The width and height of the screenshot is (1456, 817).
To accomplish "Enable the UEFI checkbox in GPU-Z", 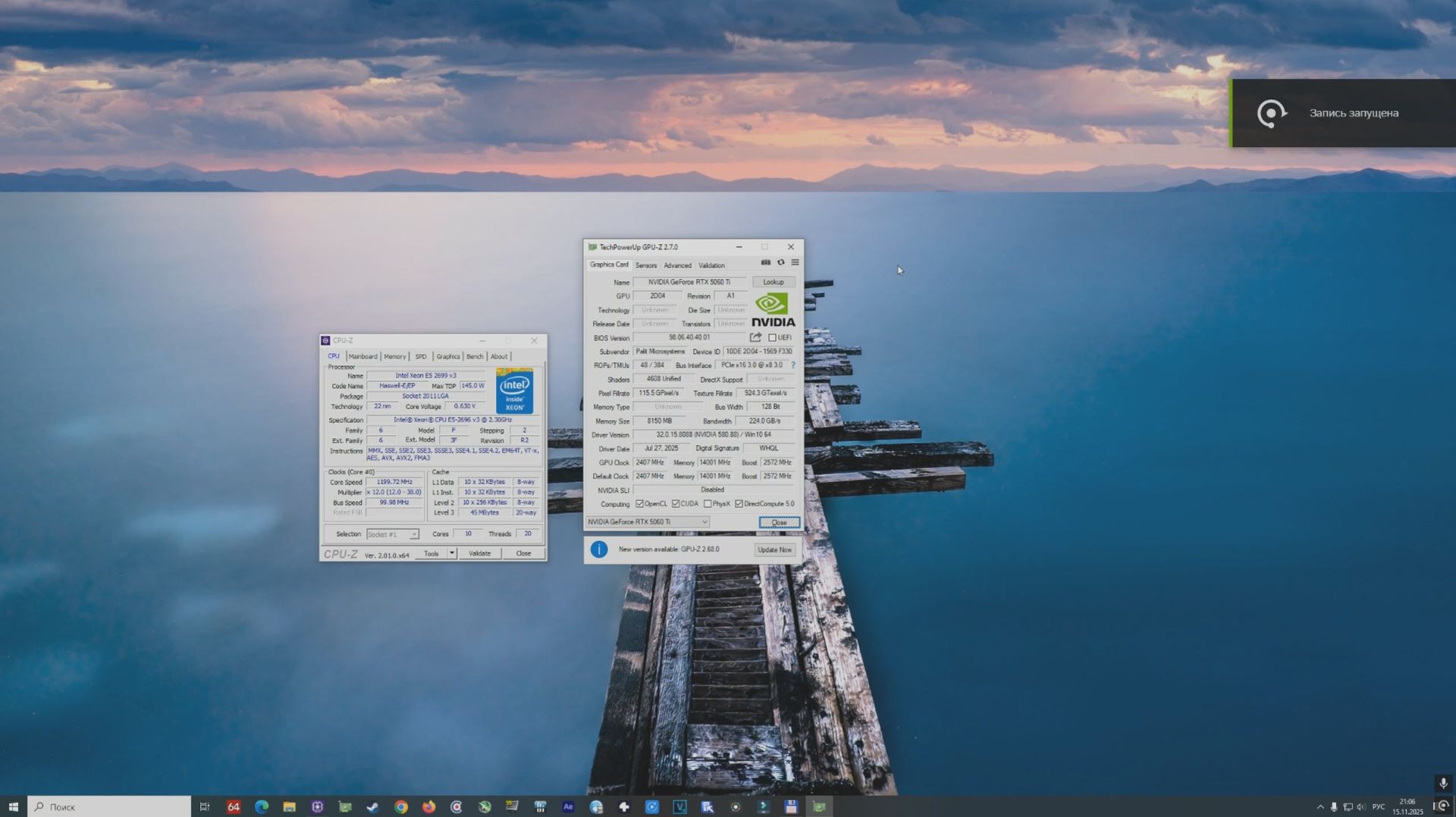I will click(x=771, y=337).
